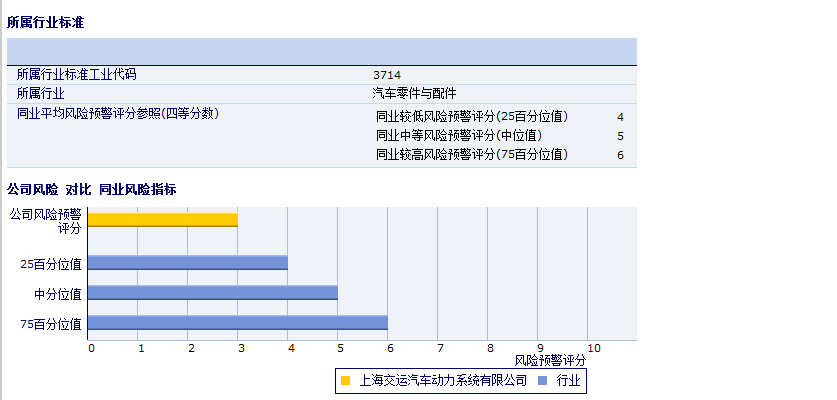
Task: Click the 同业平均风险预警评分参照(四等分数) label
Action: [x=117, y=114]
